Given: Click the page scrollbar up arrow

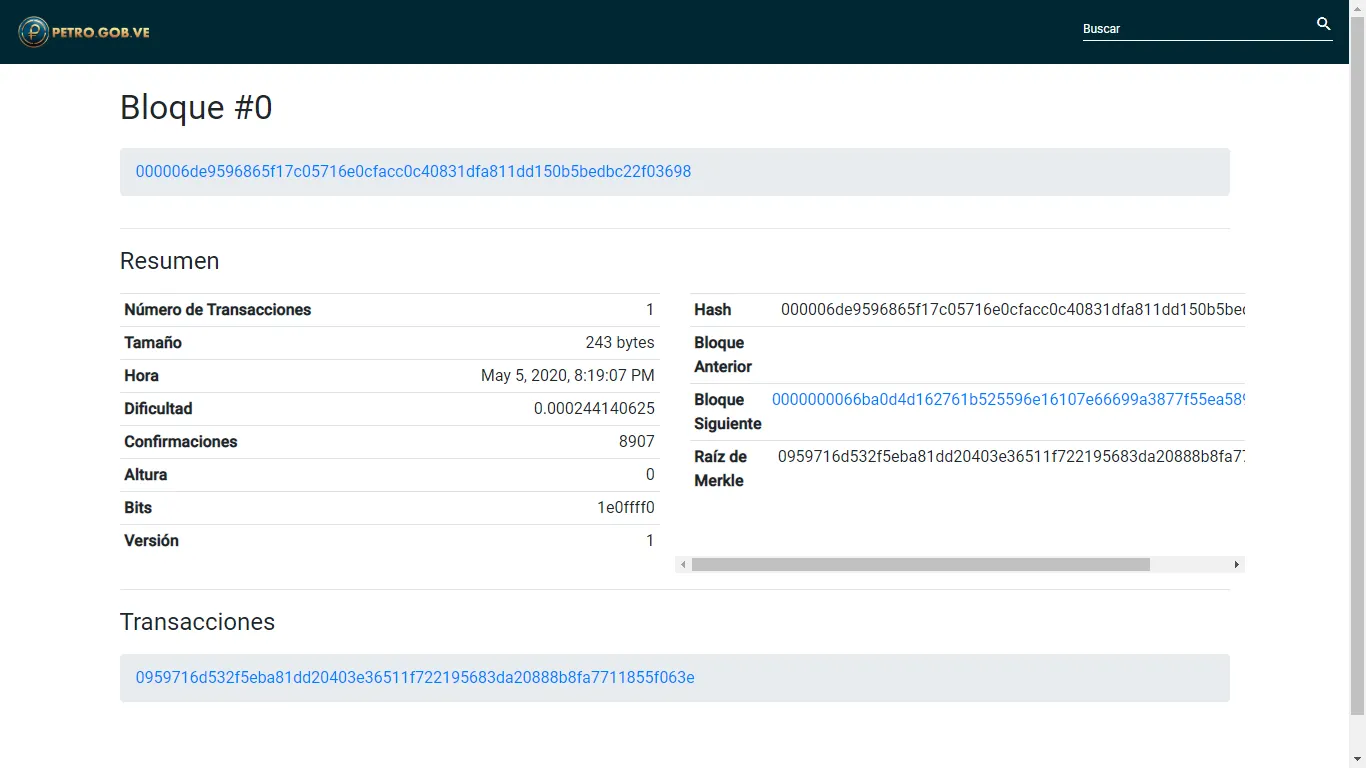Looking at the screenshot, I should tap(1357, 7).
